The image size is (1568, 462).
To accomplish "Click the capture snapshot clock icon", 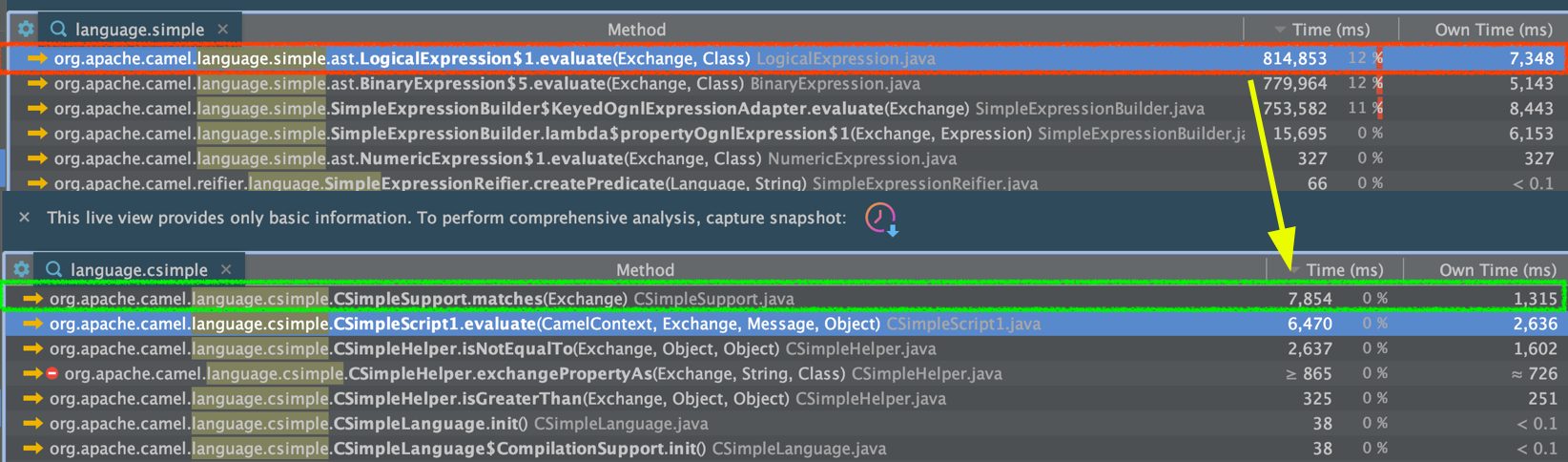I will pos(880,218).
